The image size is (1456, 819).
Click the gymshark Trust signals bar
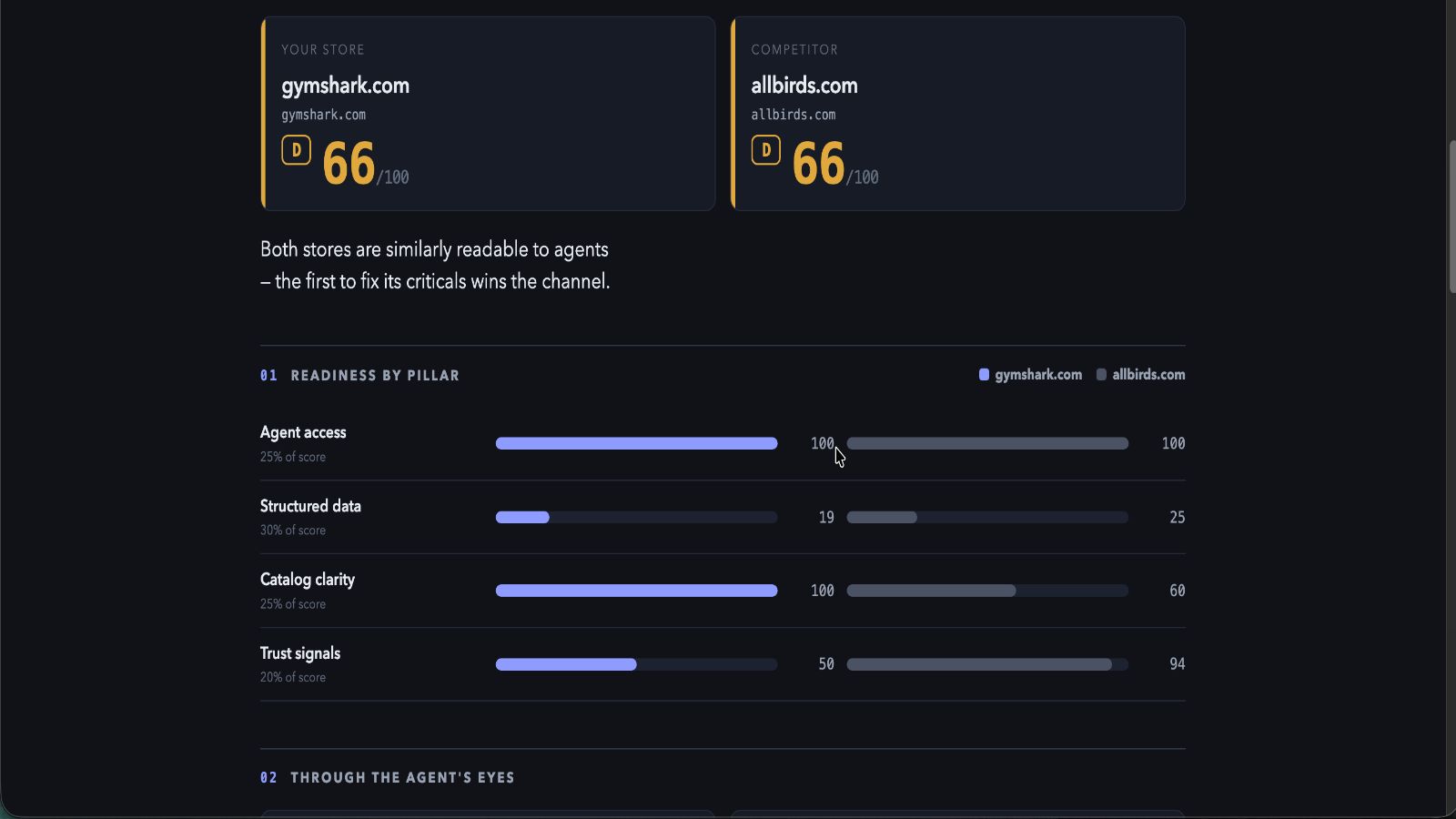click(636, 664)
